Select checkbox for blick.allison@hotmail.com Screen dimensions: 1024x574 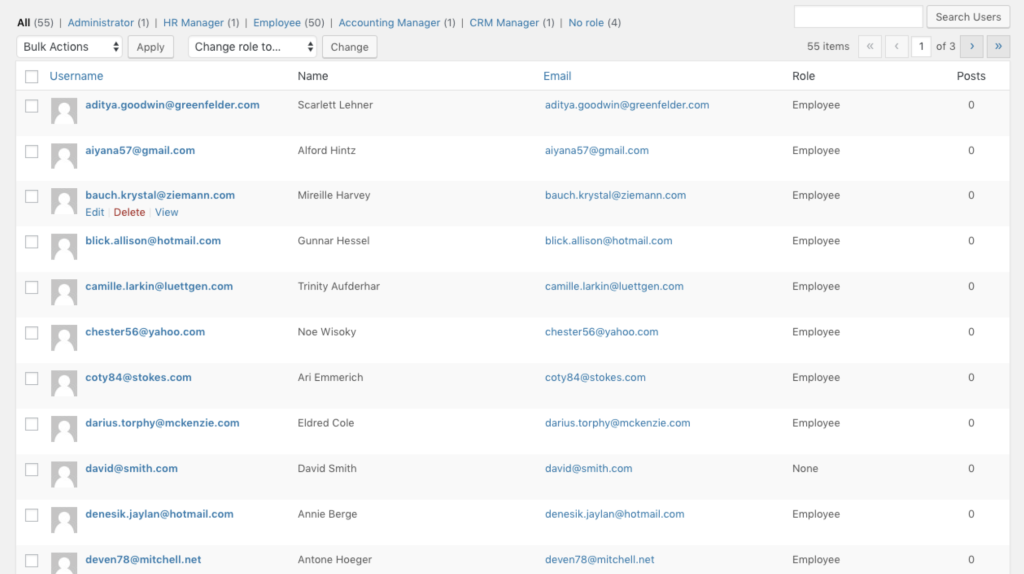pyautogui.click(x=31, y=242)
